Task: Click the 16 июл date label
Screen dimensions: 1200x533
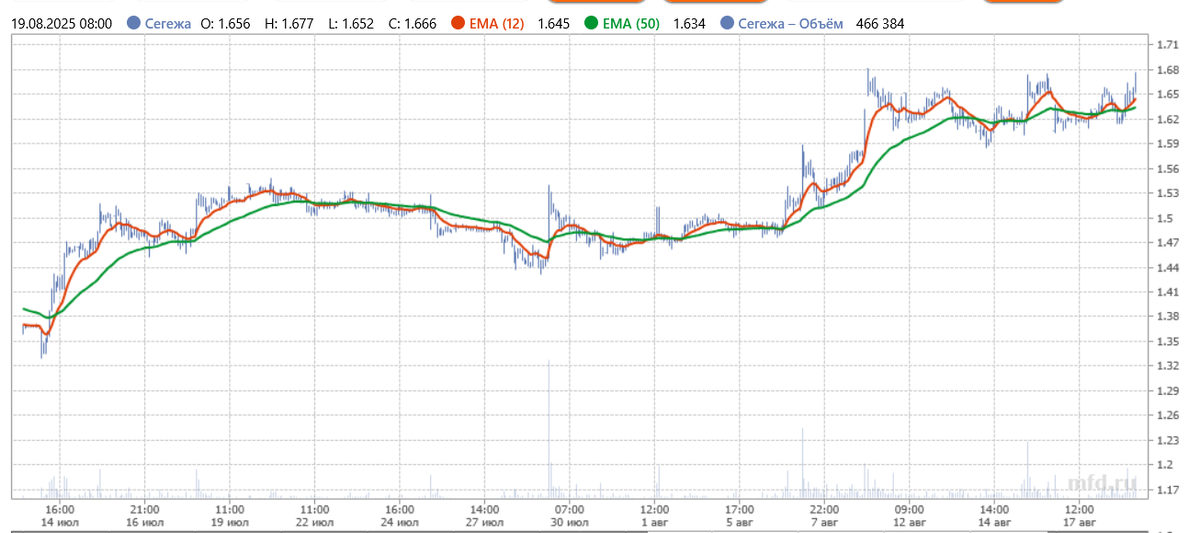Action: [145, 522]
